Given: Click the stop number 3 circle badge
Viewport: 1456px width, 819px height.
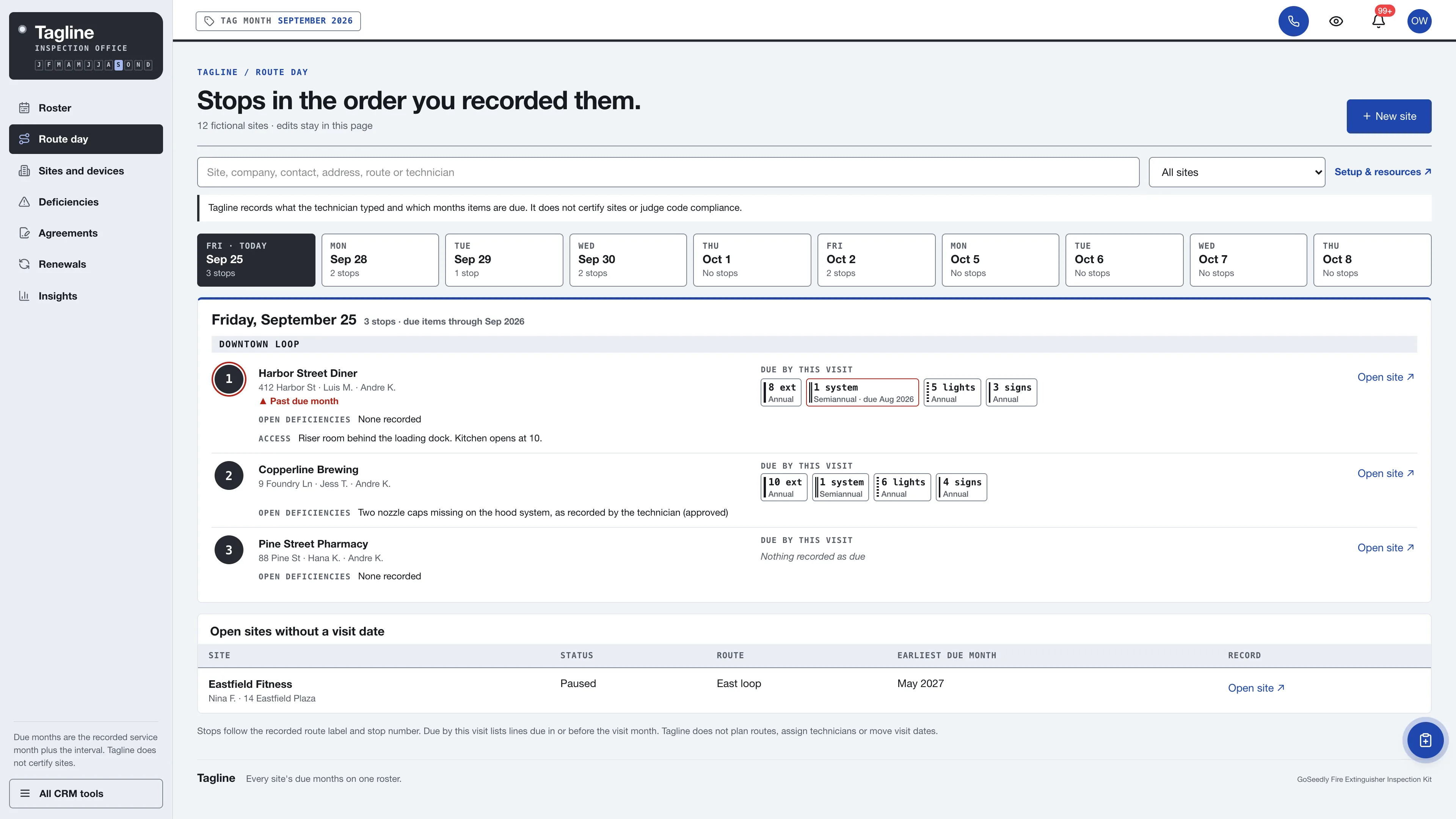Looking at the screenshot, I should (228, 550).
